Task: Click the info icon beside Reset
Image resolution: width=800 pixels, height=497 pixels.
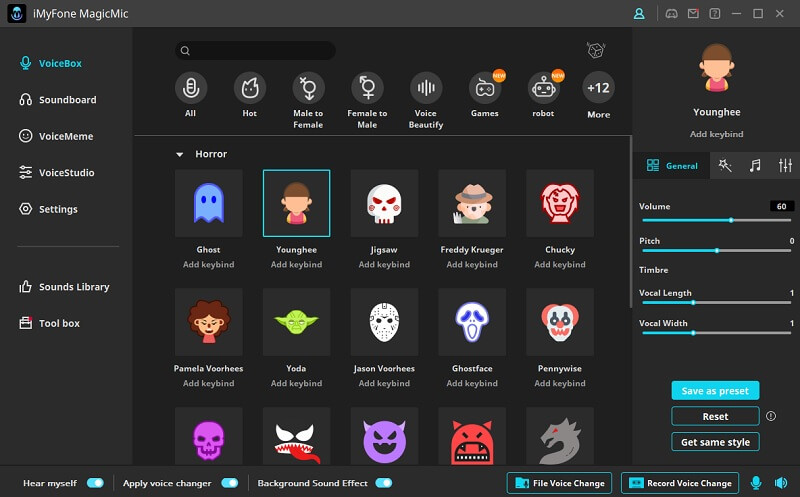Action: [770, 416]
